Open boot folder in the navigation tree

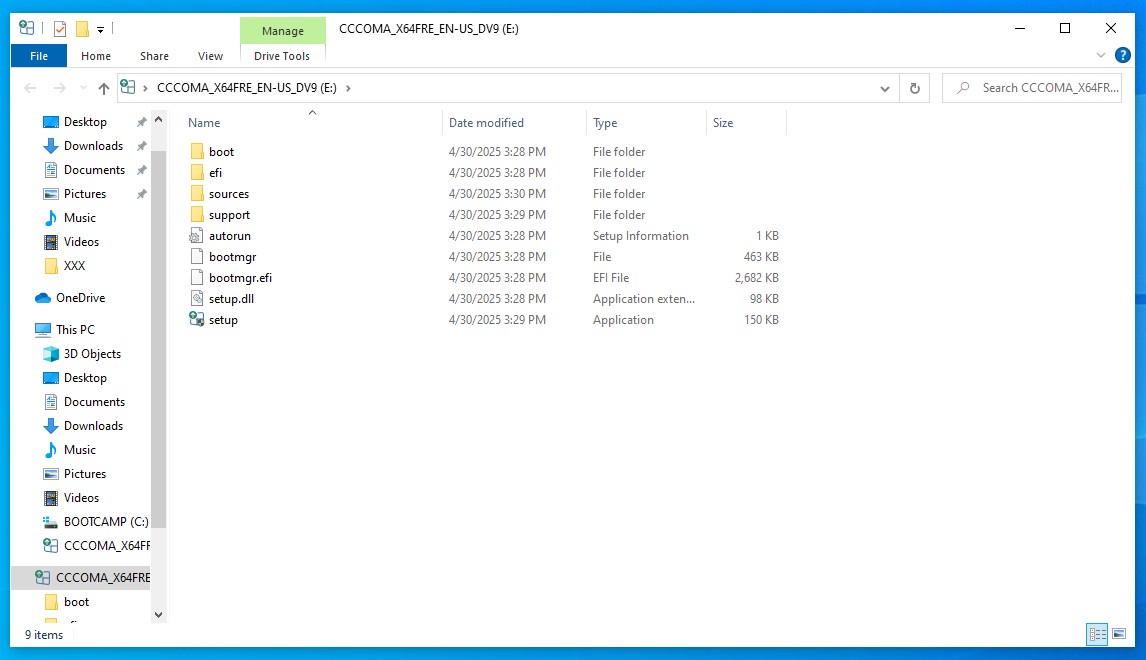point(76,602)
